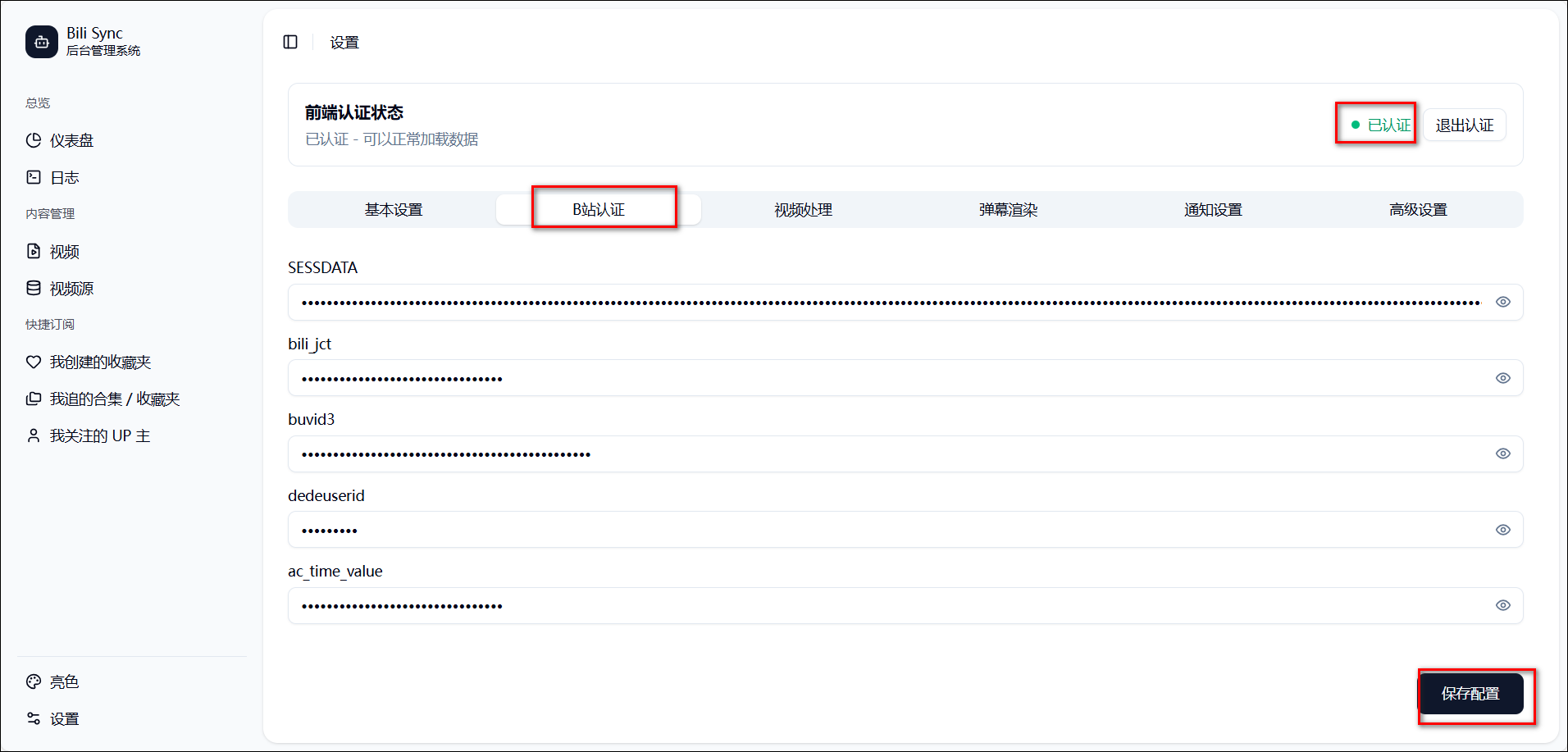Open 我创建的收藏夹 heart item
Screen dimensions: 1568x752
click(x=100, y=362)
